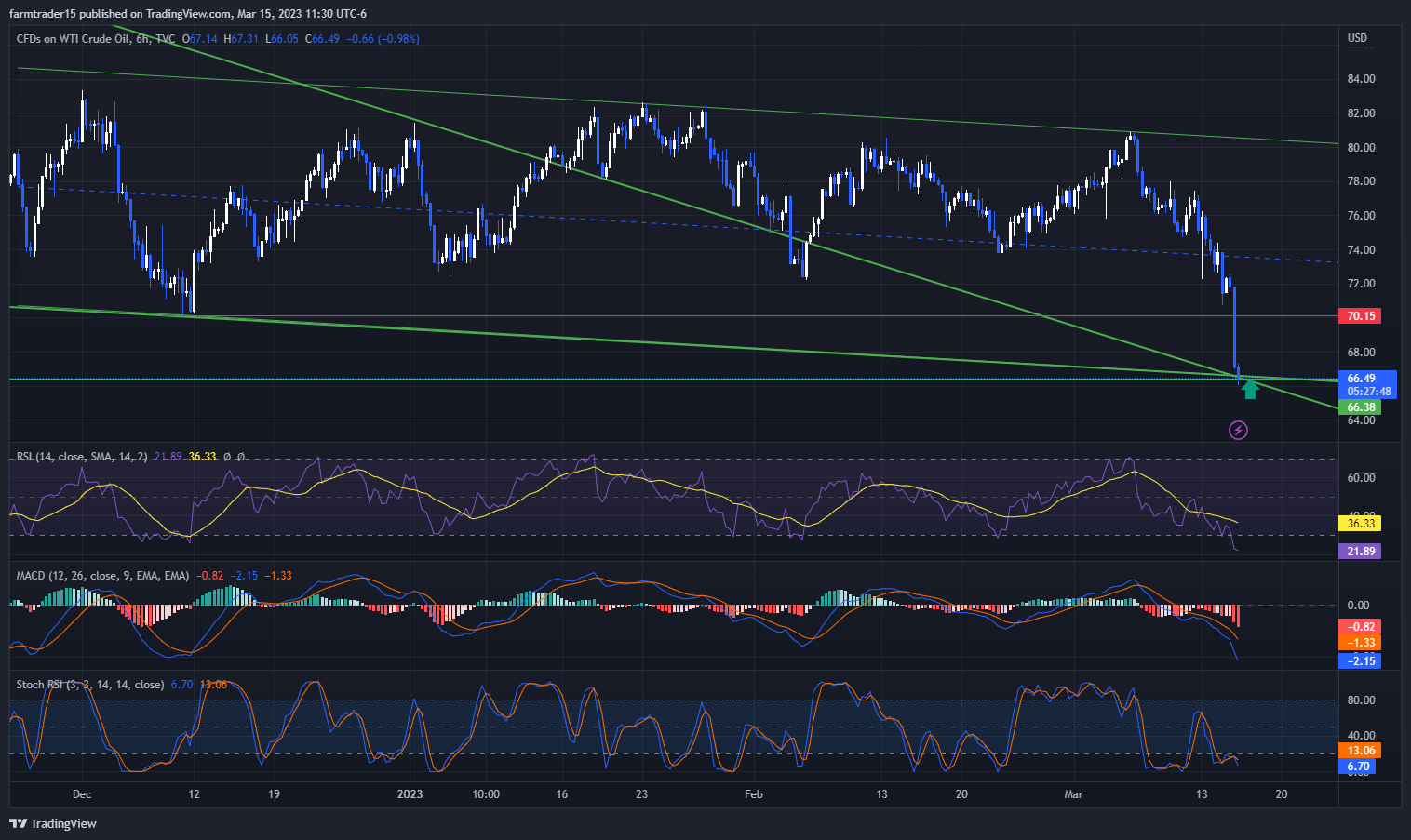The height and width of the screenshot is (840, 1411).
Task: Click the MACD (12, 26, close, 9, EMA, EMA) legend
Action: pyautogui.click(x=102, y=576)
